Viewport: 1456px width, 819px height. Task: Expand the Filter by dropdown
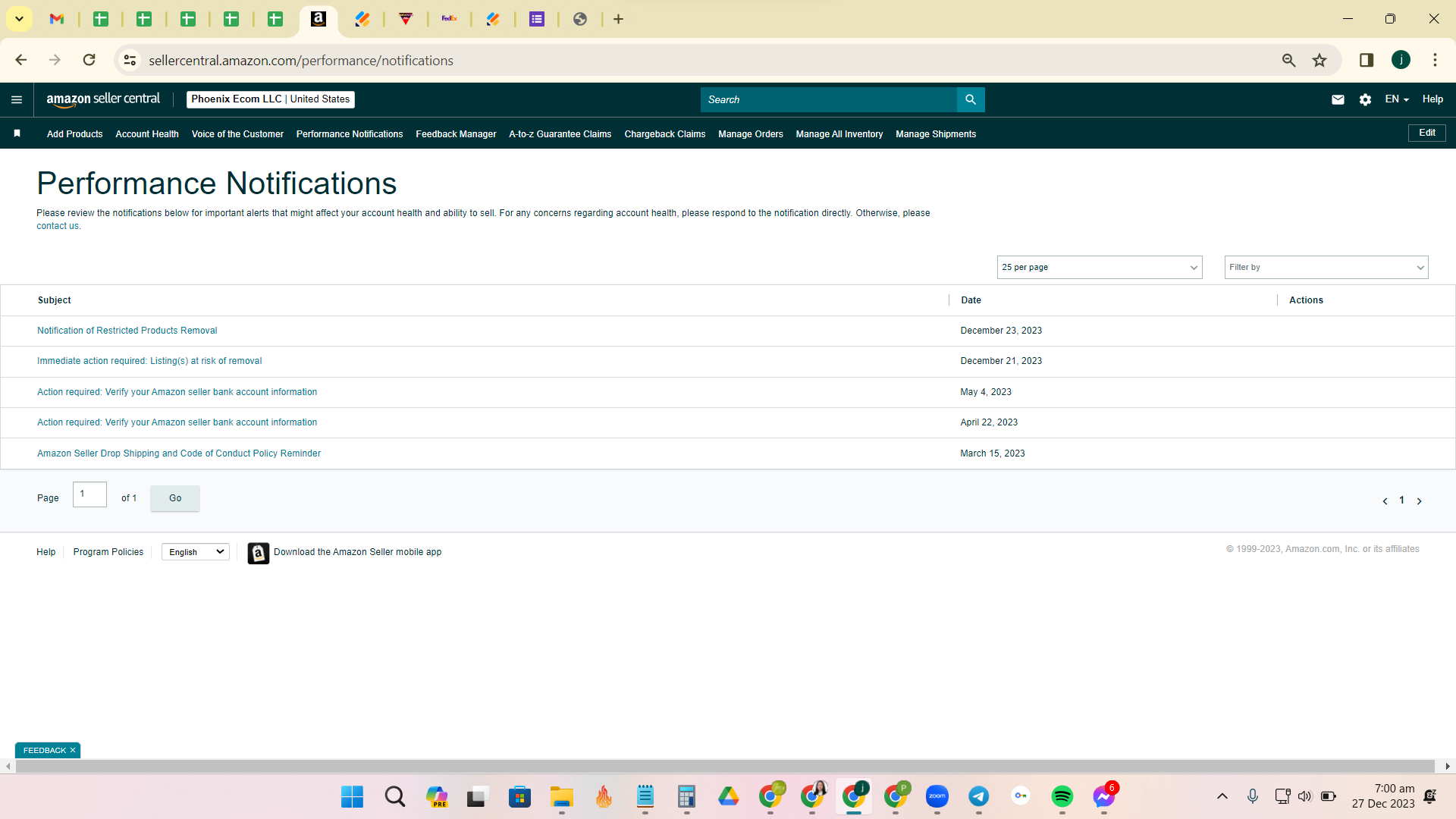click(1326, 267)
